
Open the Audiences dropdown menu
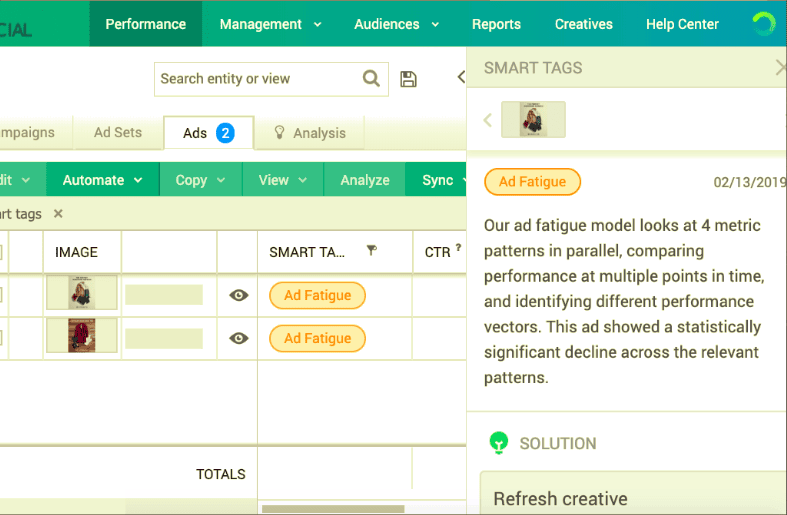point(397,24)
